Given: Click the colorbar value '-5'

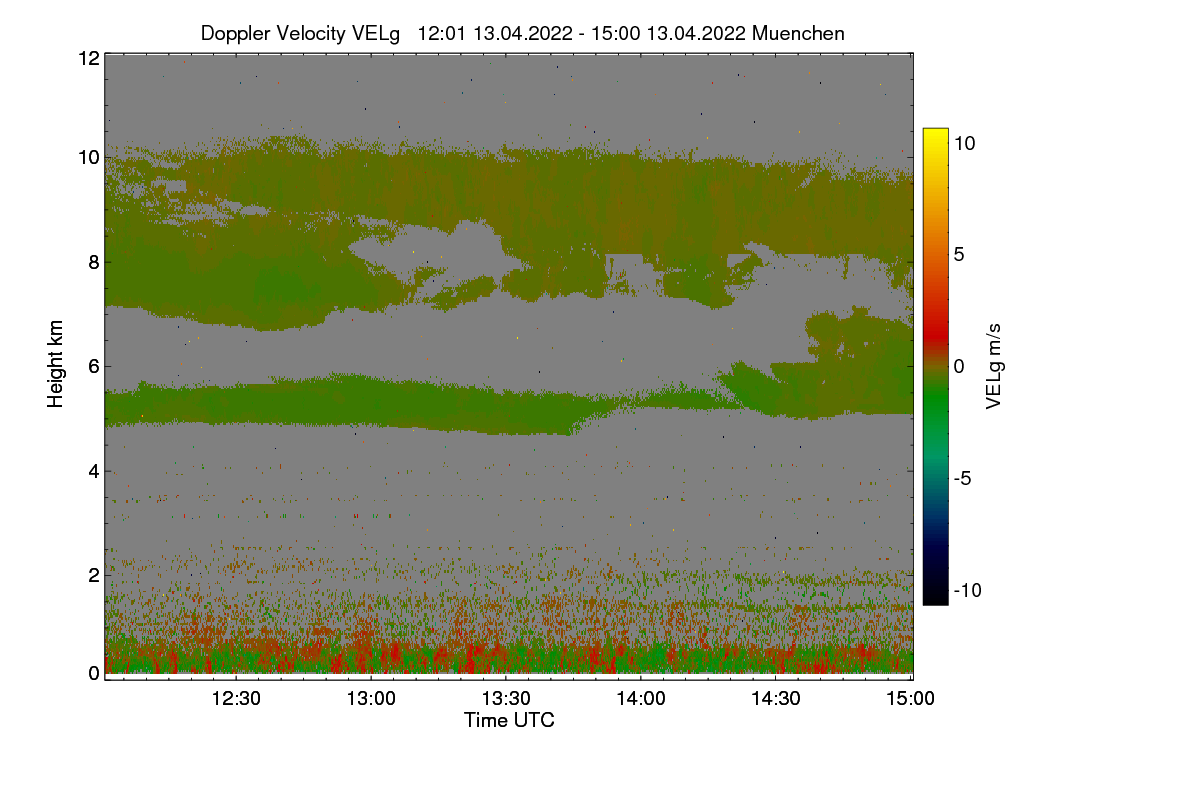Looking at the screenshot, I should (x=962, y=478).
